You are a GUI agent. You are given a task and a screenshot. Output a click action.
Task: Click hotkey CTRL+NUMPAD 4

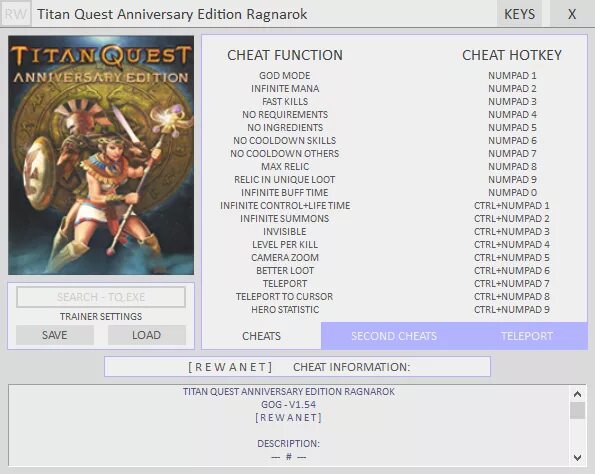point(512,244)
